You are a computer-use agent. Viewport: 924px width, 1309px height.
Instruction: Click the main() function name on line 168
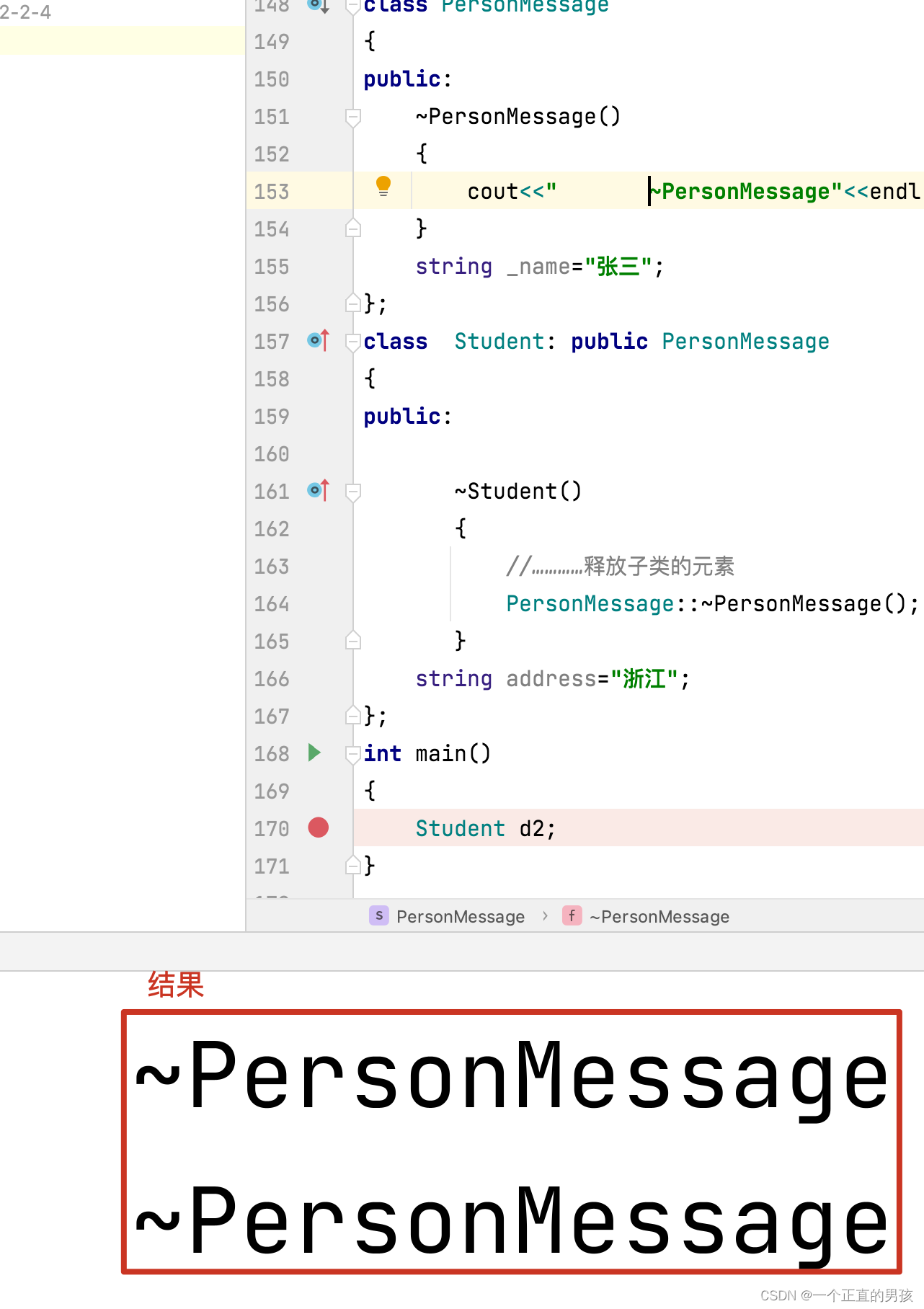coord(453,754)
